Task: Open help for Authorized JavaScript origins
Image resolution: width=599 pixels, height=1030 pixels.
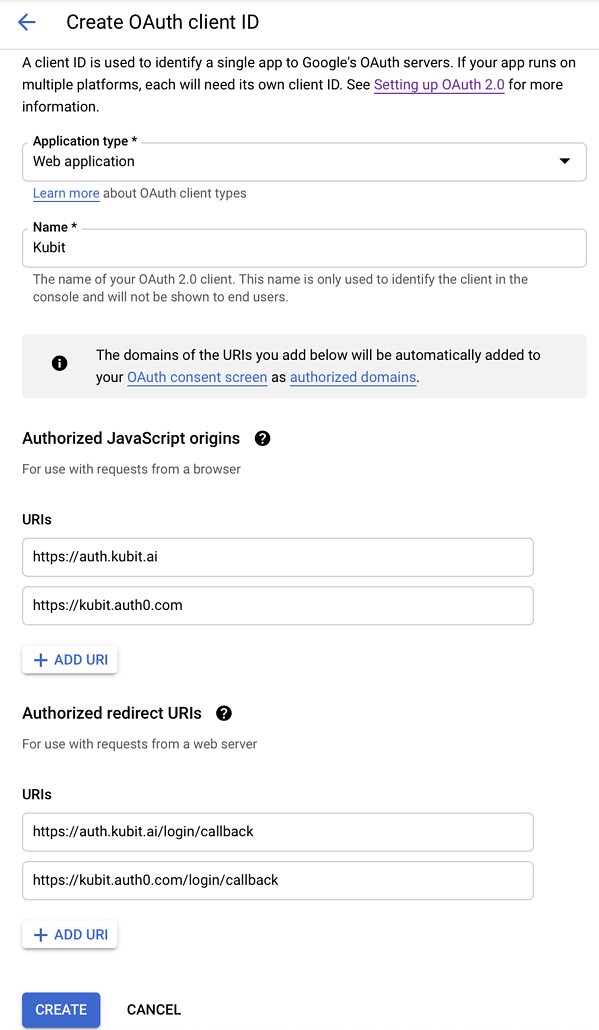Action: (x=262, y=438)
